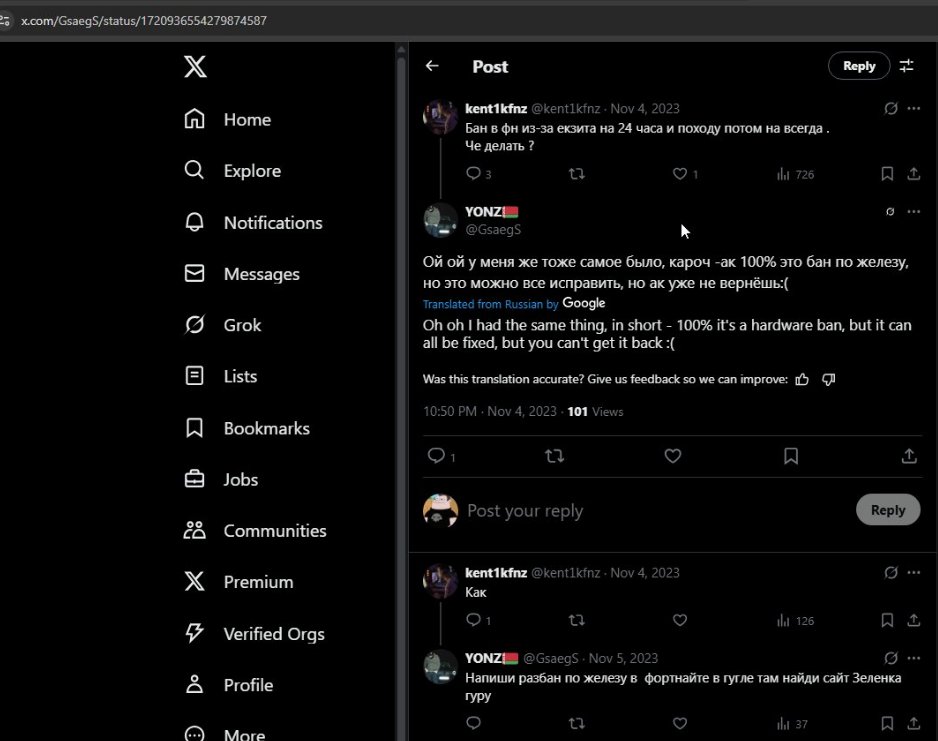Bookmark the translated reply from YONZ
938x741 pixels.
790,456
